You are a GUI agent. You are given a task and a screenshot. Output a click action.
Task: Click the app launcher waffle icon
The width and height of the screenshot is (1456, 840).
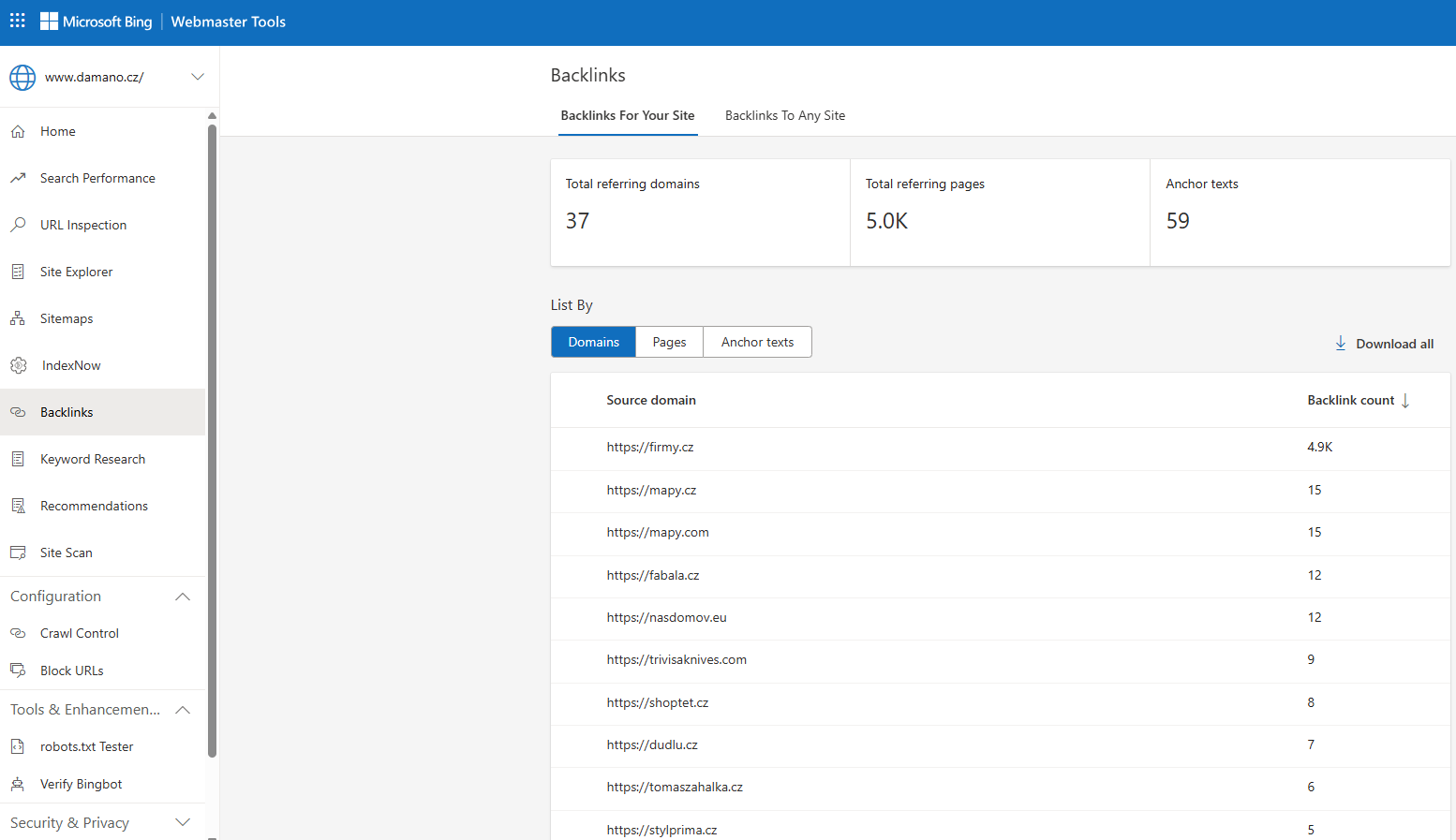17,20
